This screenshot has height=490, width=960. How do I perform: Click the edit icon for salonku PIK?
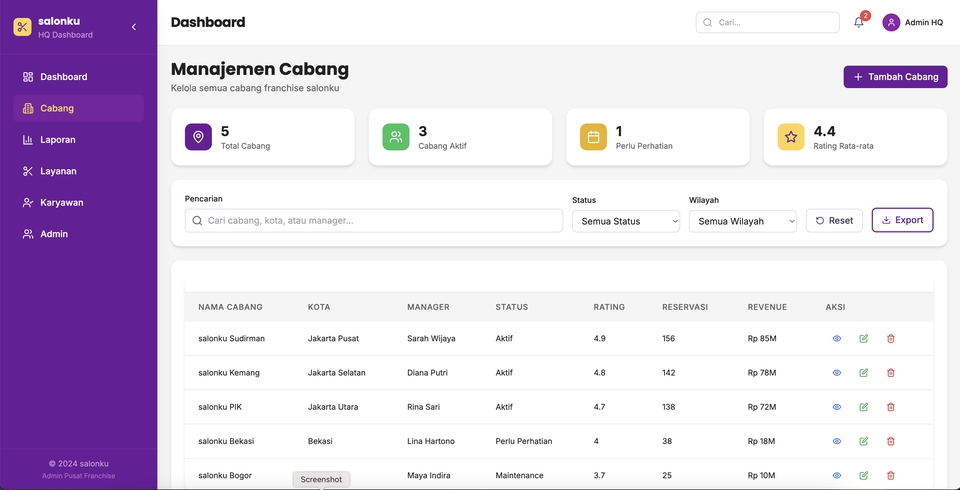[x=863, y=407]
